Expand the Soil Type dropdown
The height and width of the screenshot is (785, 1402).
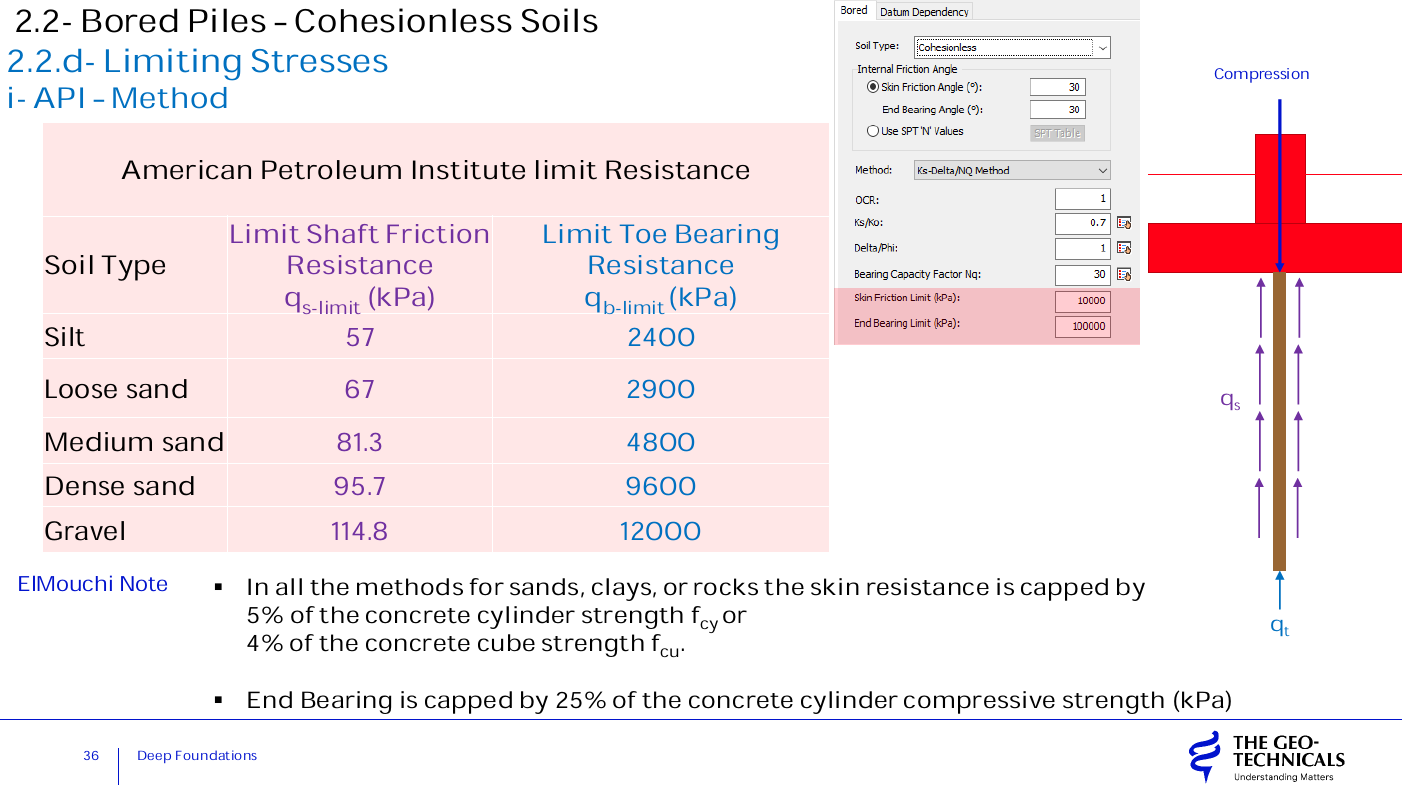coord(1102,47)
